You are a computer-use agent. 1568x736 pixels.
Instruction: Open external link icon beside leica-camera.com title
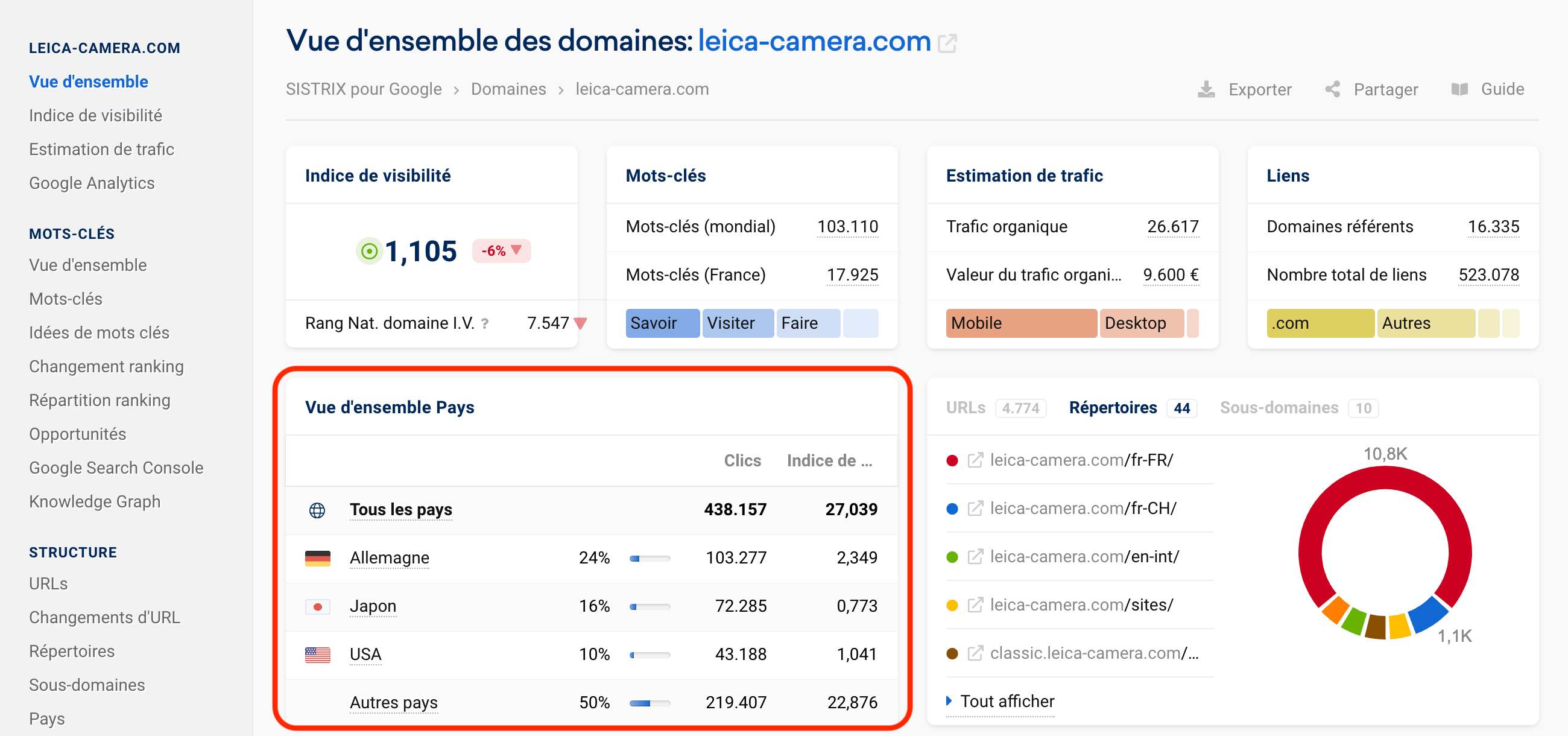pos(946,43)
